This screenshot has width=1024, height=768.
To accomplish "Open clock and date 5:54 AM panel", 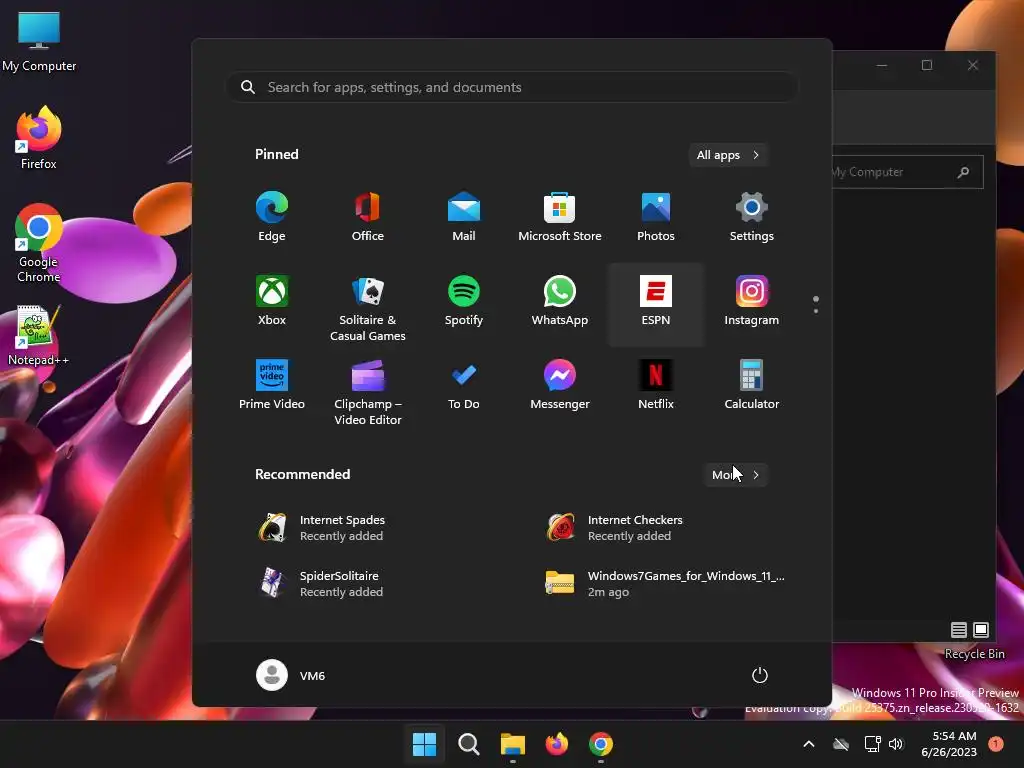I will (x=949, y=744).
